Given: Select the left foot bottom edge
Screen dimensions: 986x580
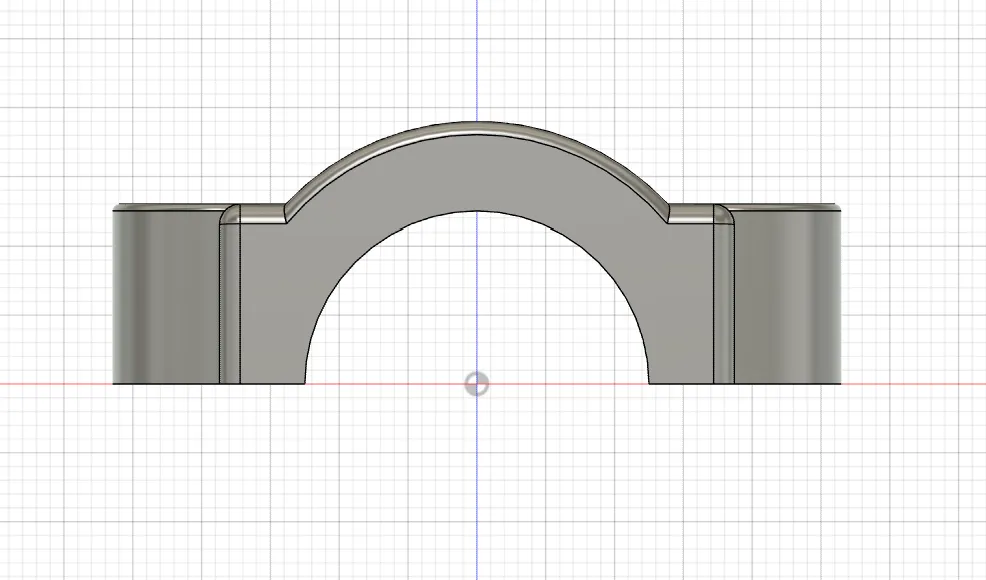Looking at the screenshot, I should pyautogui.click(x=209, y=384).
